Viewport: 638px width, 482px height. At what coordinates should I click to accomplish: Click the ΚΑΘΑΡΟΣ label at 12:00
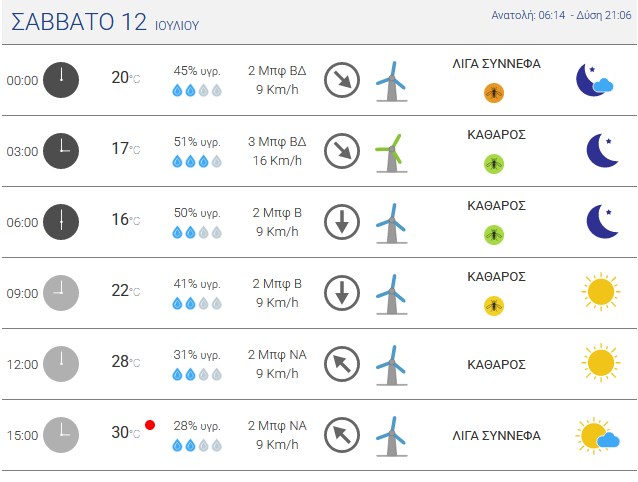(x=496, y=364)
